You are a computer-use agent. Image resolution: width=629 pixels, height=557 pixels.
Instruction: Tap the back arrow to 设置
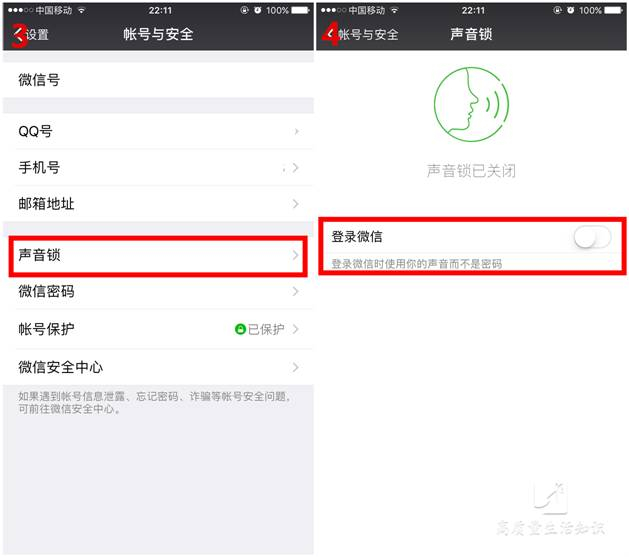click(18, 35)
